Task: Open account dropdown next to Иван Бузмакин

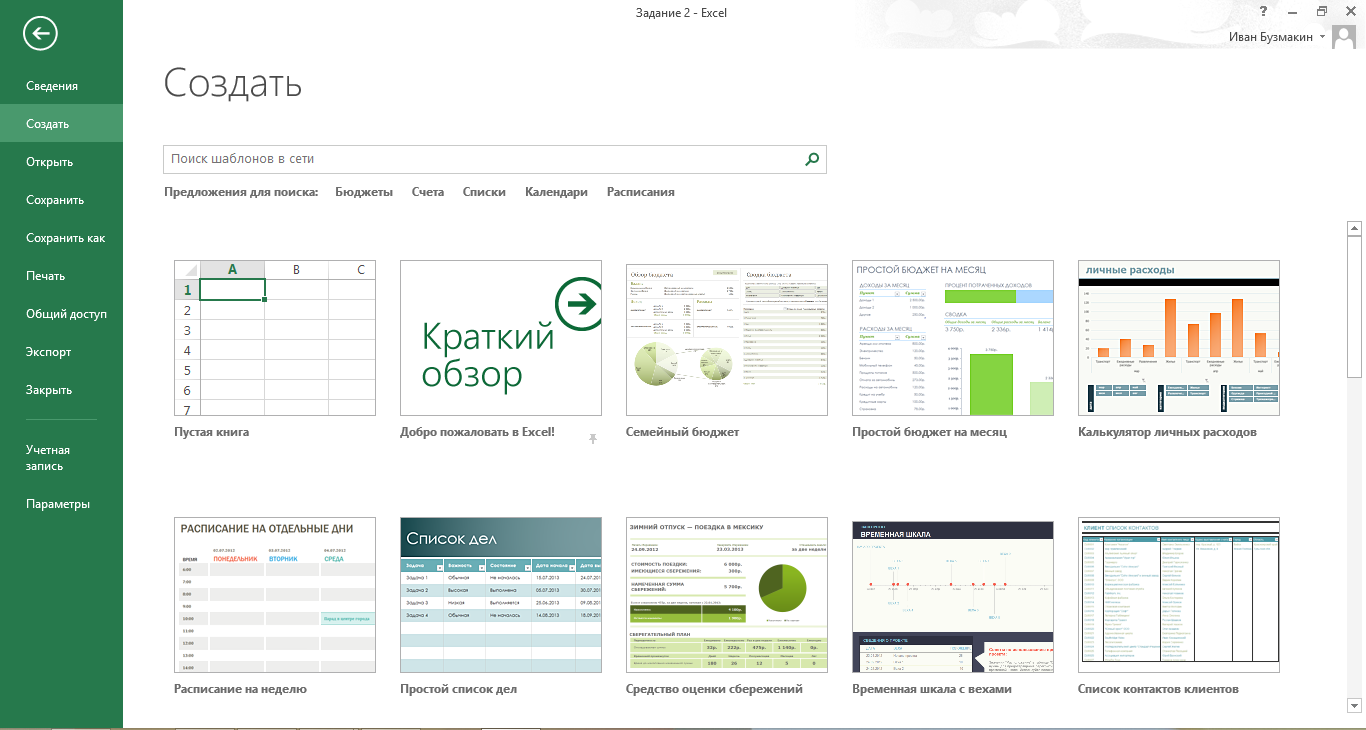Action: [x=1323, y=36]
